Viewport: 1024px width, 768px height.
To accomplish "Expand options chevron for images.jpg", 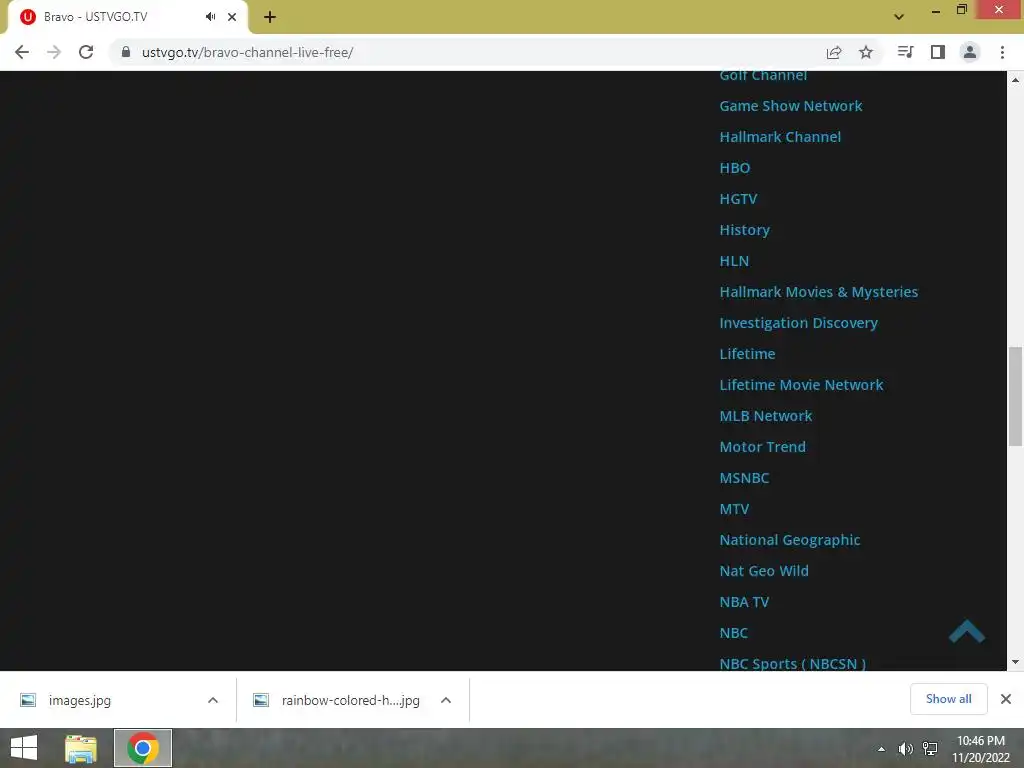I will (213, 700).
